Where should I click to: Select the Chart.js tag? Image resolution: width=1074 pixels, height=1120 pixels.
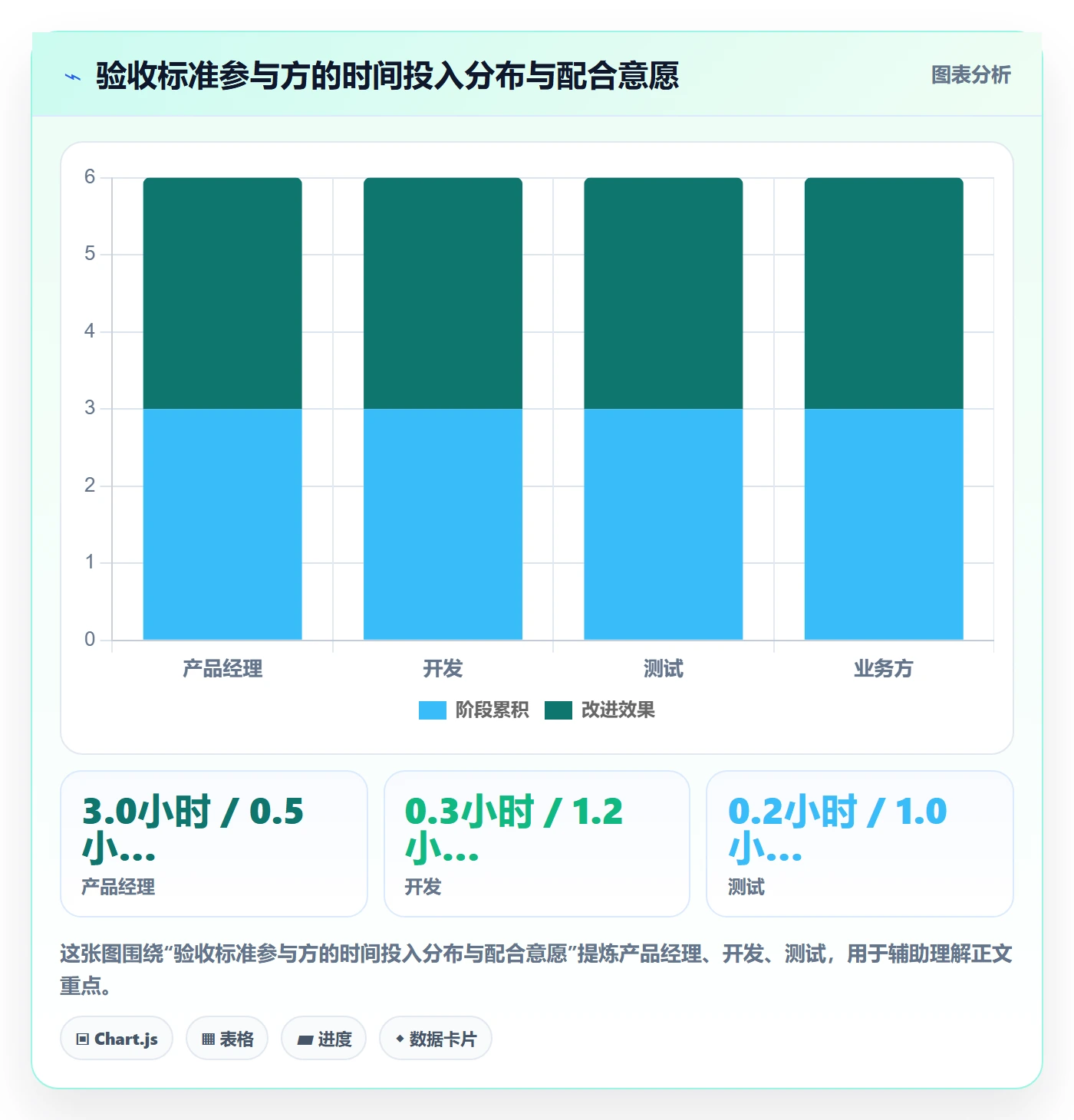(117, 1039)
